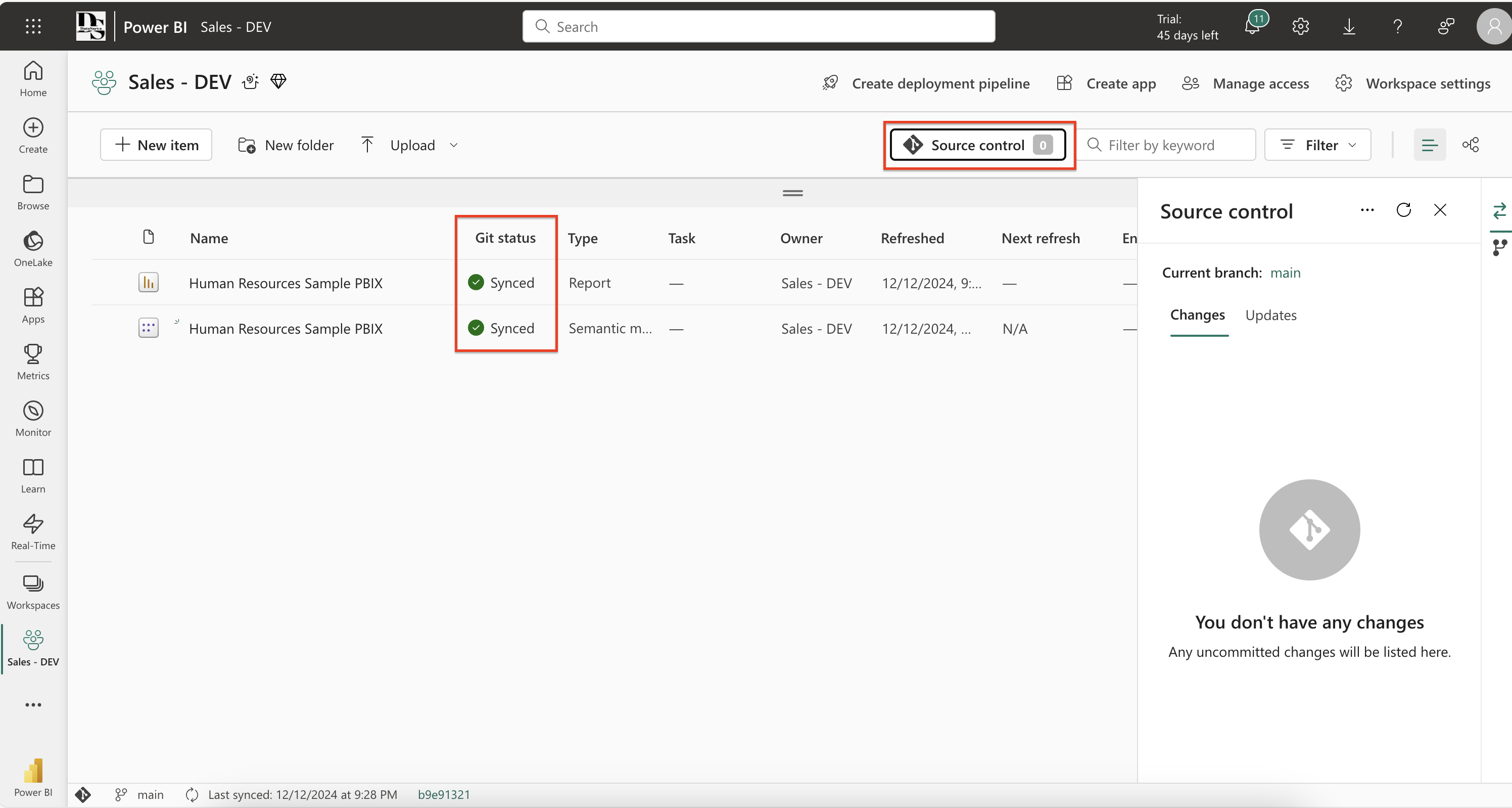This screenshot has width=1512, height=808.
Task: Go to Home in sidebar
Action: tap(33, 79)
